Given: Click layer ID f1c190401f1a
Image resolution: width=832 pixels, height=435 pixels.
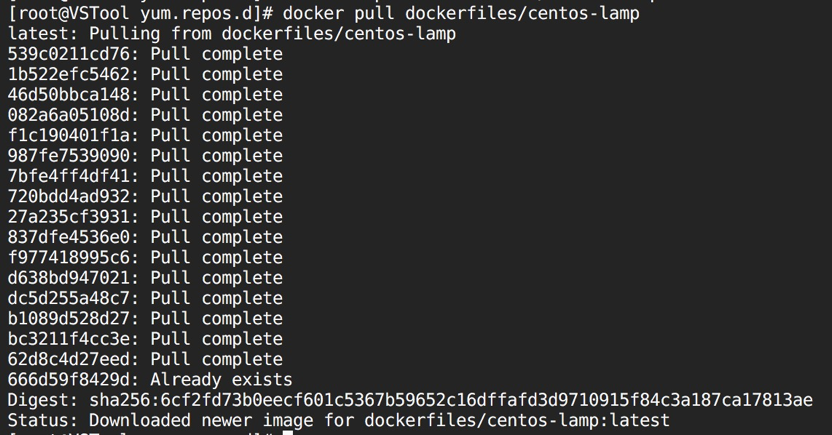Looking at the screenshot, I should click(x=68, y=135).
